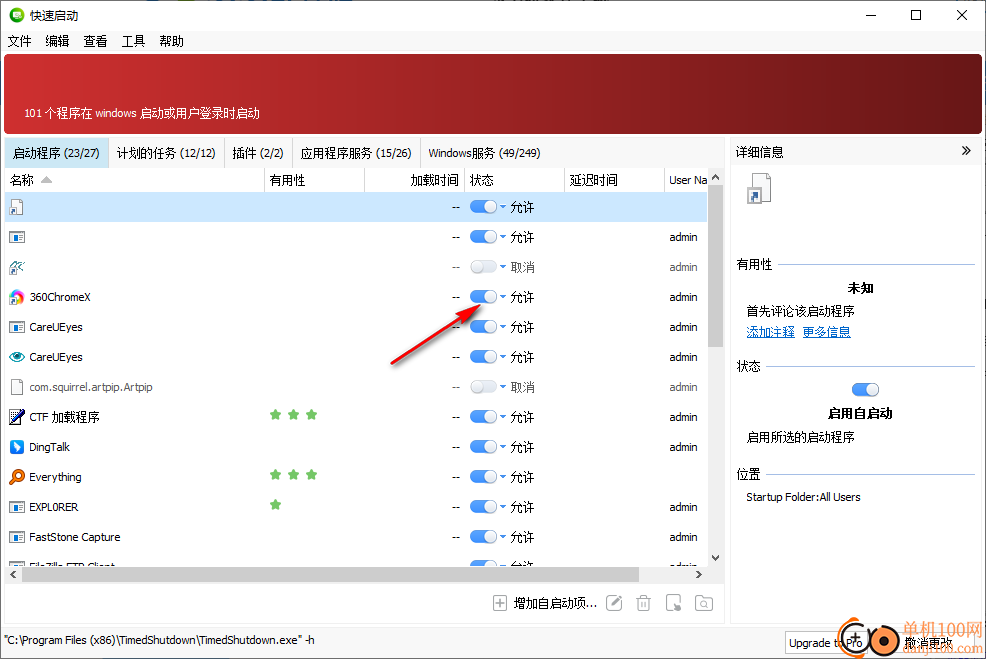Click the 有用性 column header

click(314, 180)
